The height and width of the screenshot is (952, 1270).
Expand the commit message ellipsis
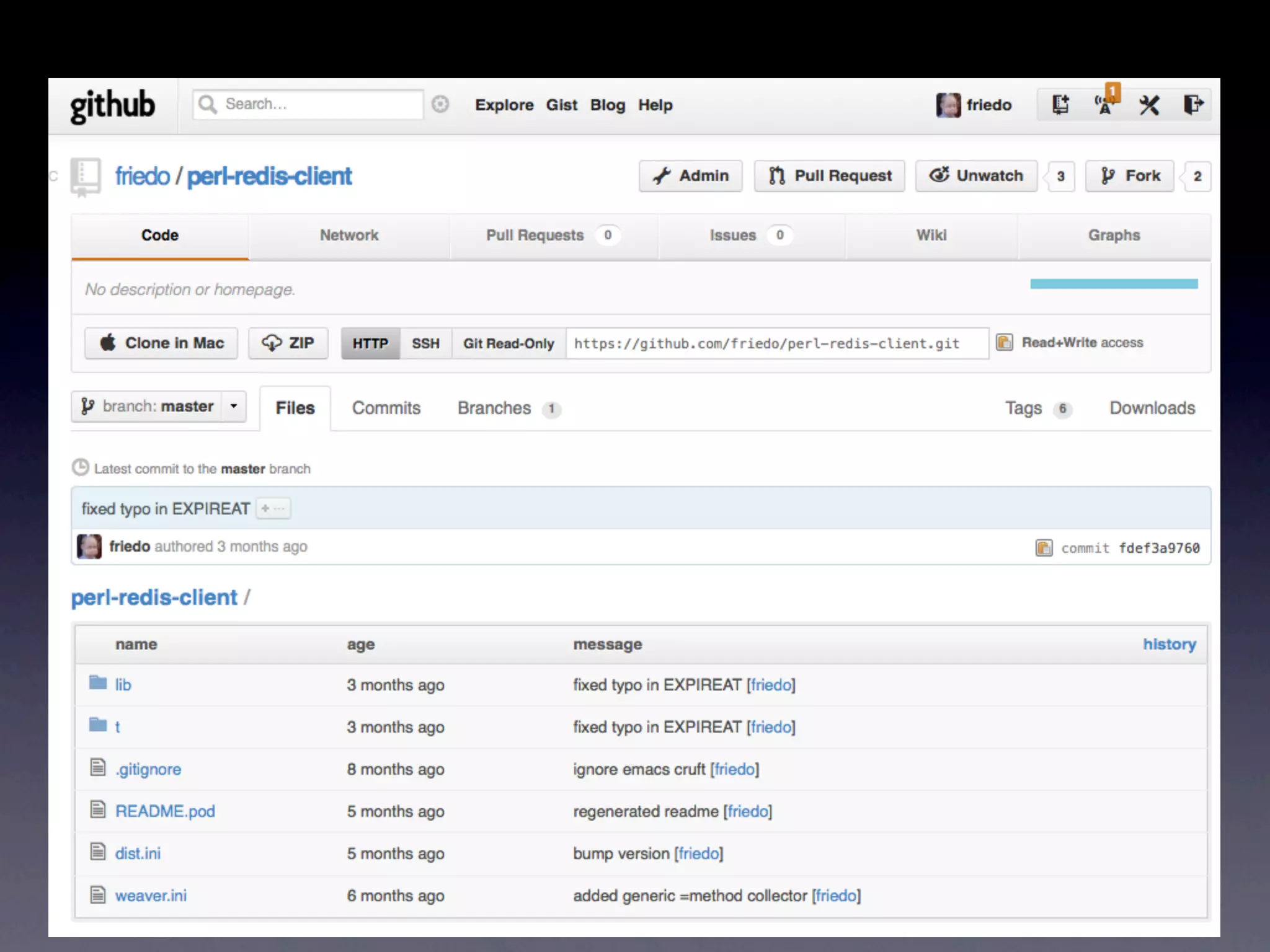[x=273, y=509]
